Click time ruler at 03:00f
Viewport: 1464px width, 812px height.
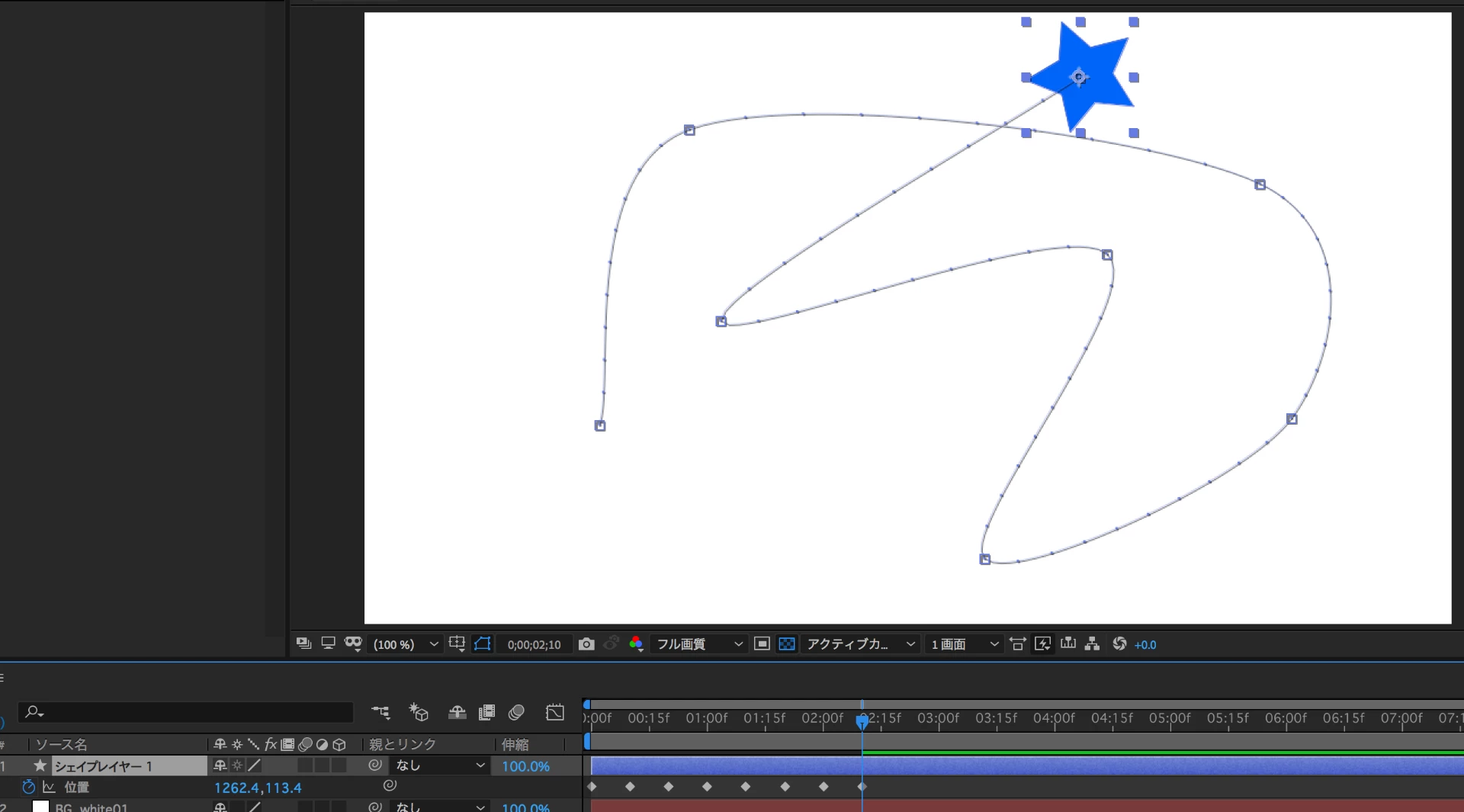pos(939,718)
